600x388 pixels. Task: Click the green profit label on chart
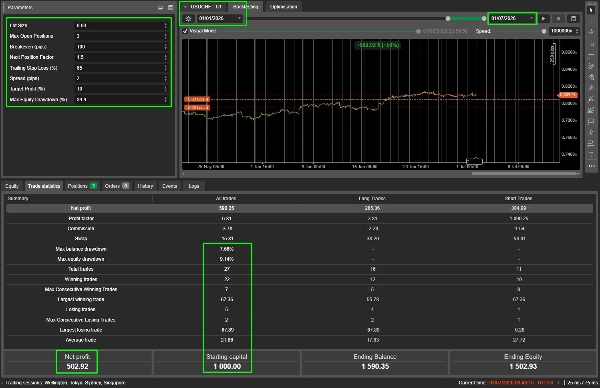click(378, 45)
